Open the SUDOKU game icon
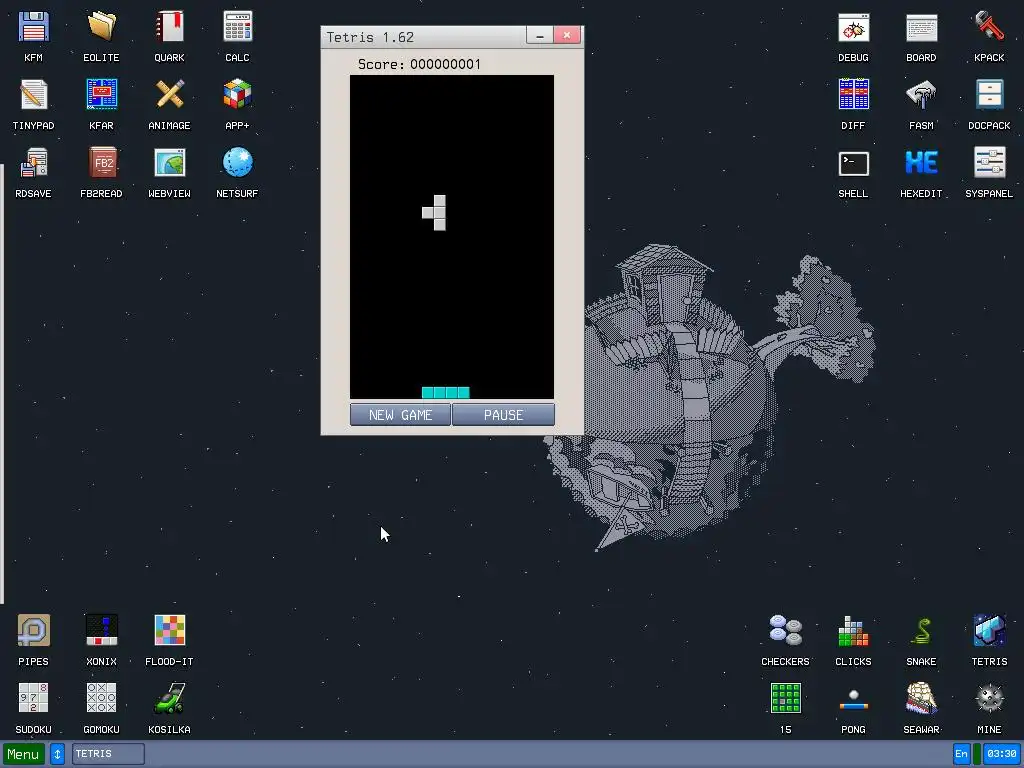Viewport: 1024px width, 768px height. click(33, 699)
